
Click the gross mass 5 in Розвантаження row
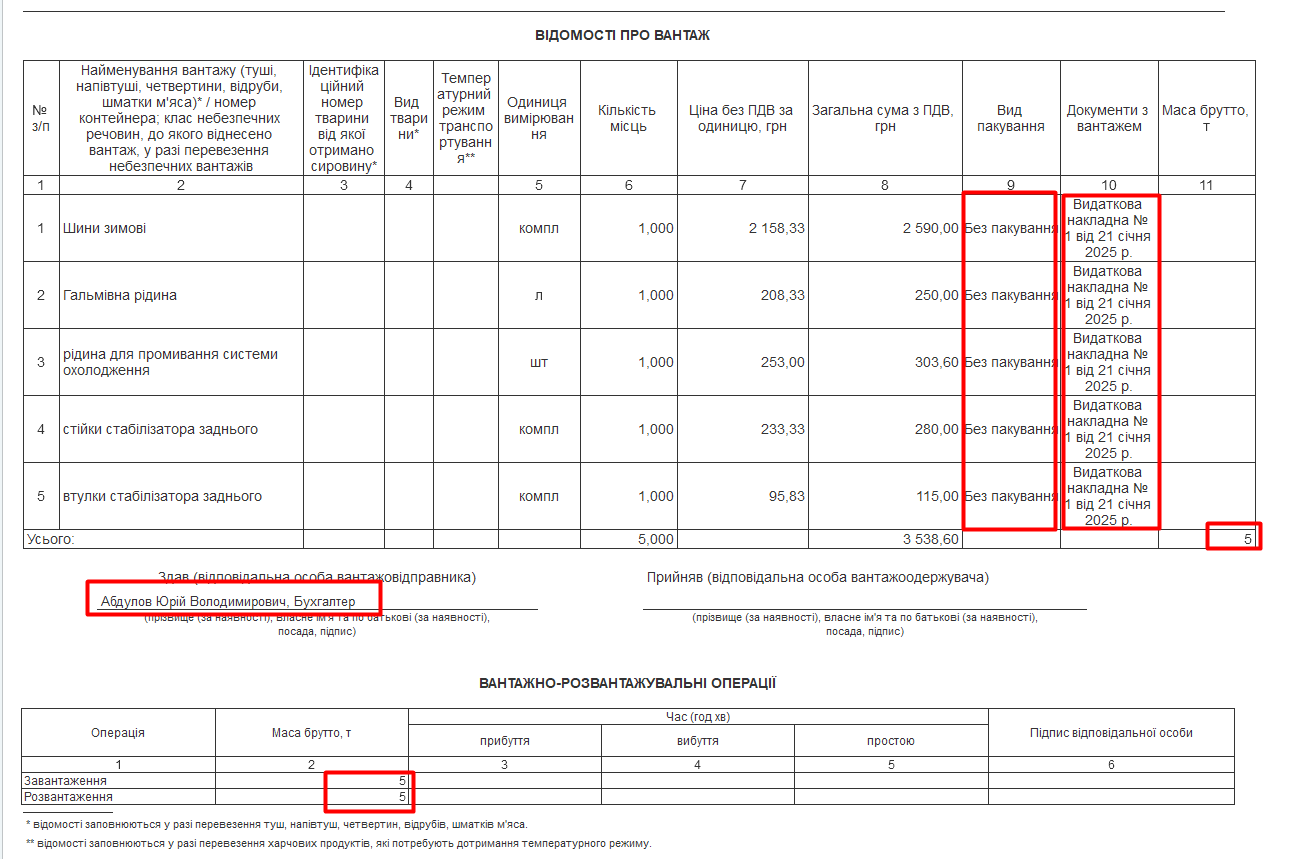pos(402,797)
